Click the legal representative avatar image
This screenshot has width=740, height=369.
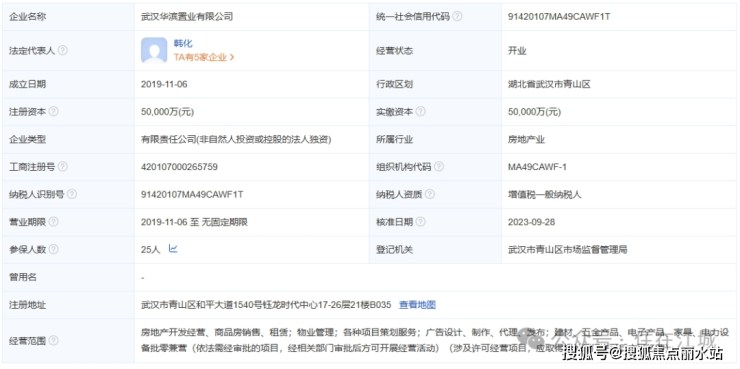click(154, 50)
